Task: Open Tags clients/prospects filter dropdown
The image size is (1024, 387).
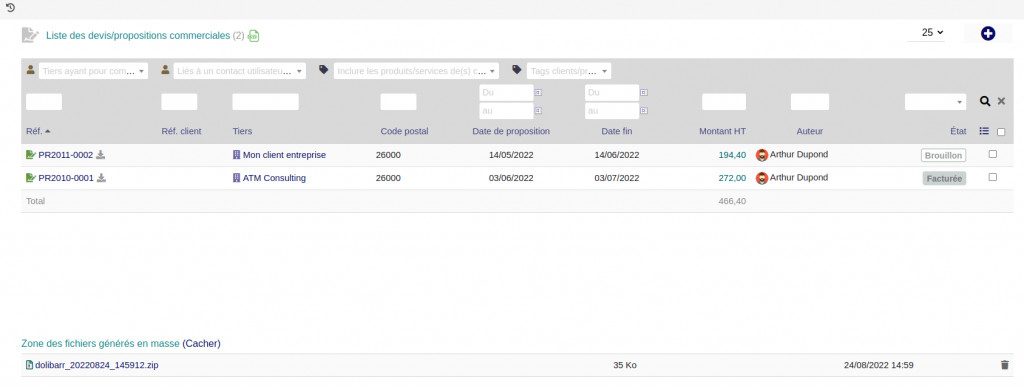Action: (x=569, y=70)
